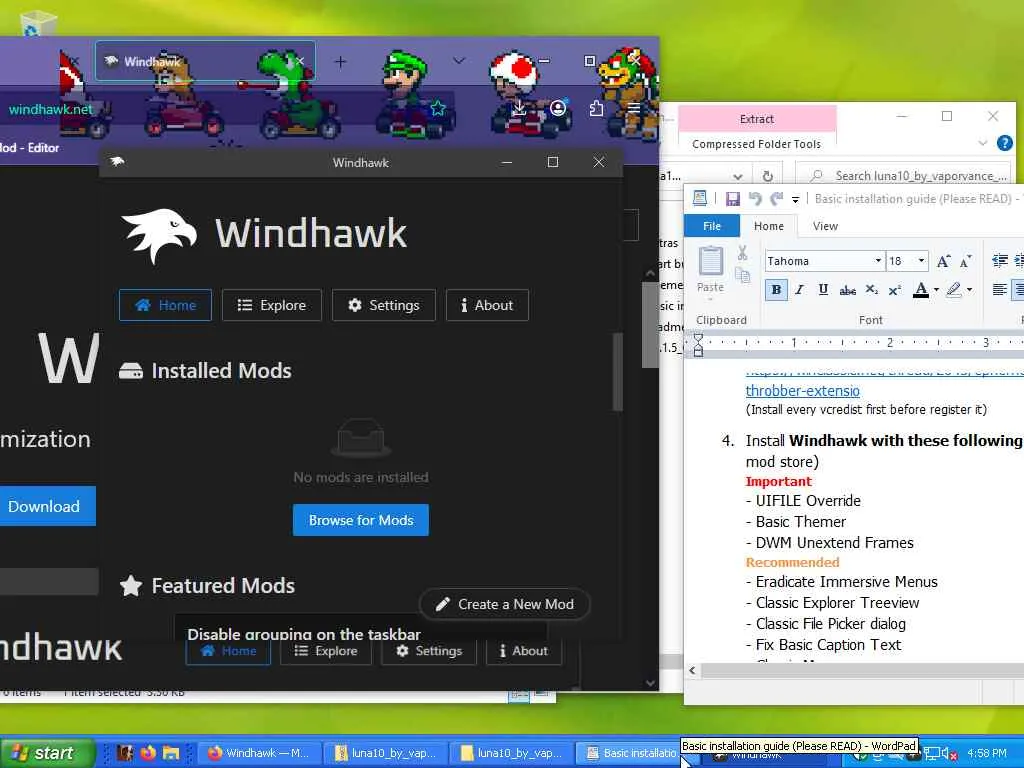Click the first-line indent marker on WordPad ruler
This screenshot has height=768, width=1024.
pos(698,338)
